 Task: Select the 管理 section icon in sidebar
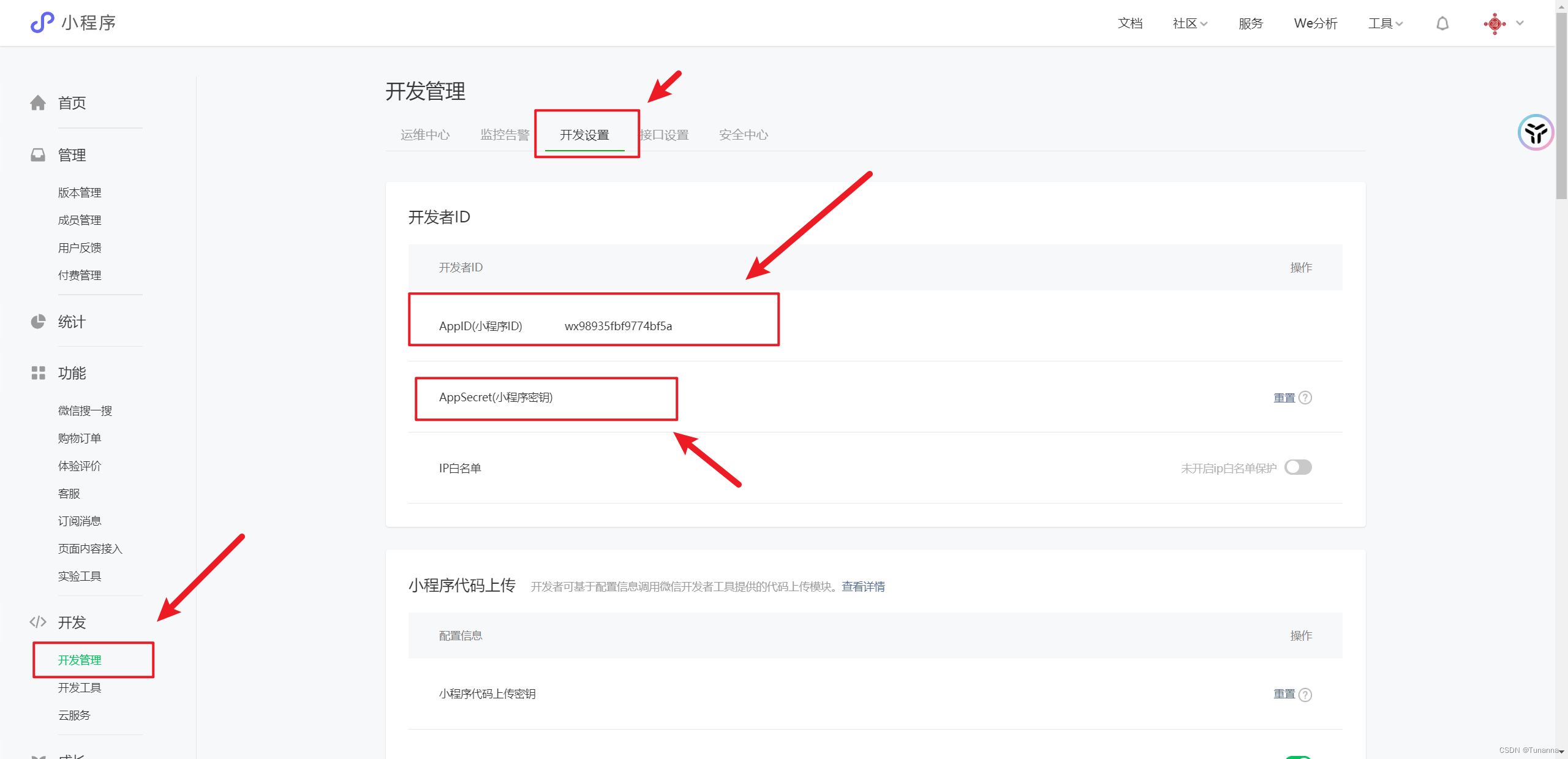coord(38,154)
